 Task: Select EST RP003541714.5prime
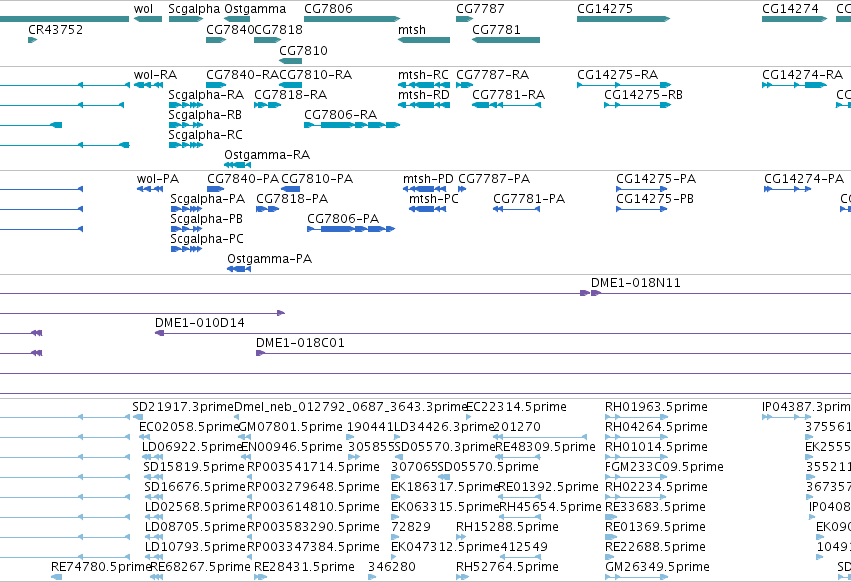click(313, 467)
